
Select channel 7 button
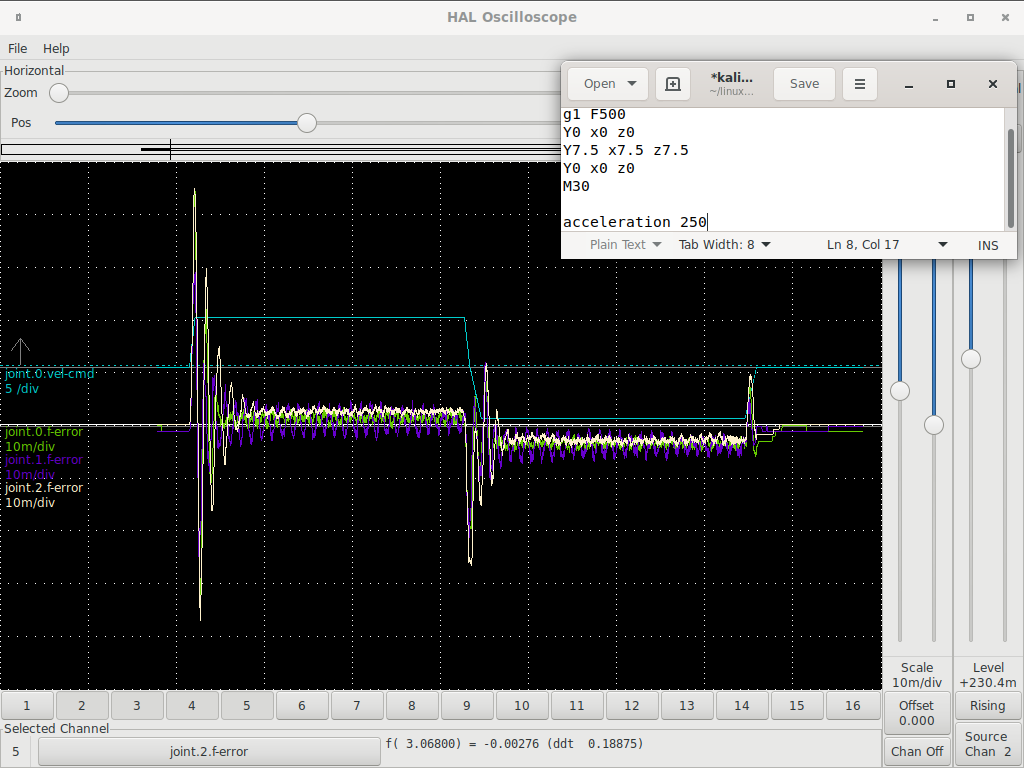click(x=357, y=705)
